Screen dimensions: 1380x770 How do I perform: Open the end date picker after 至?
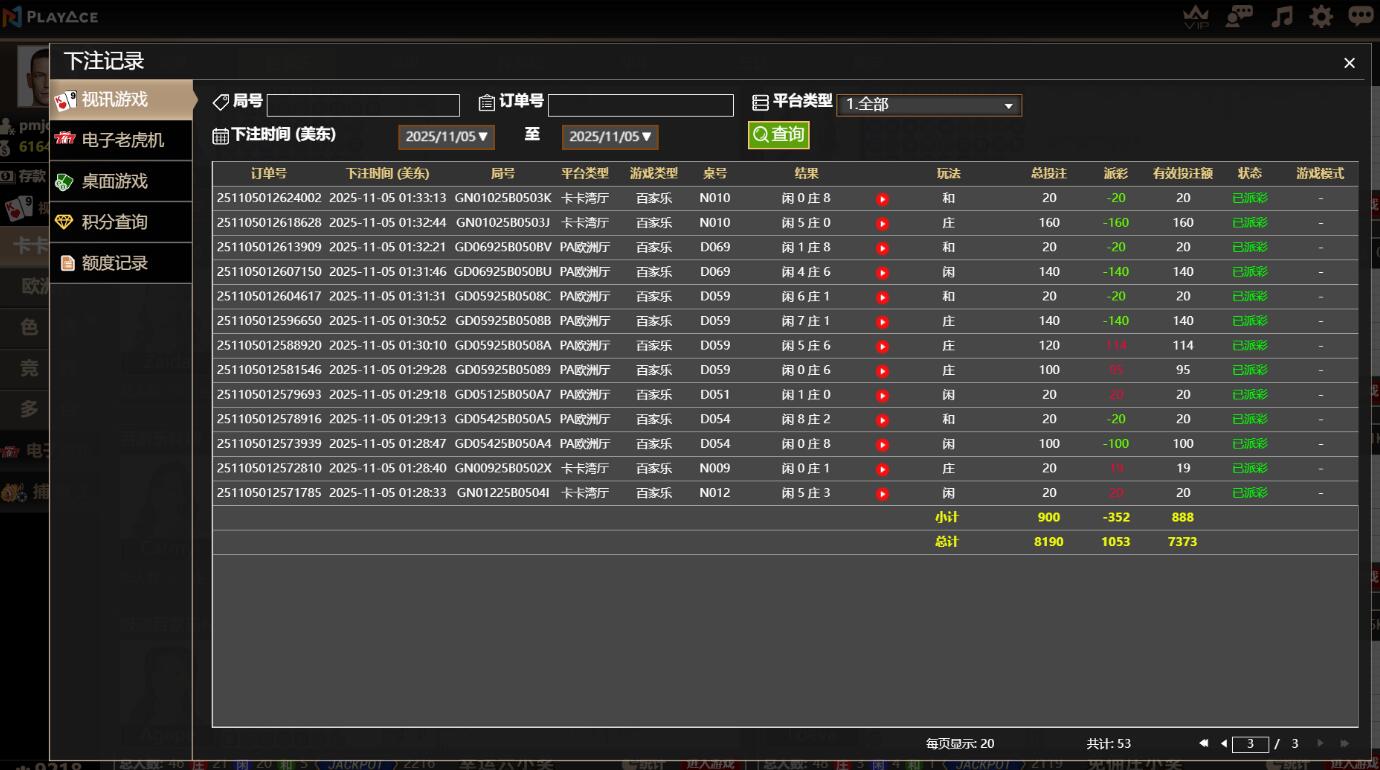(x=610, y=137)
